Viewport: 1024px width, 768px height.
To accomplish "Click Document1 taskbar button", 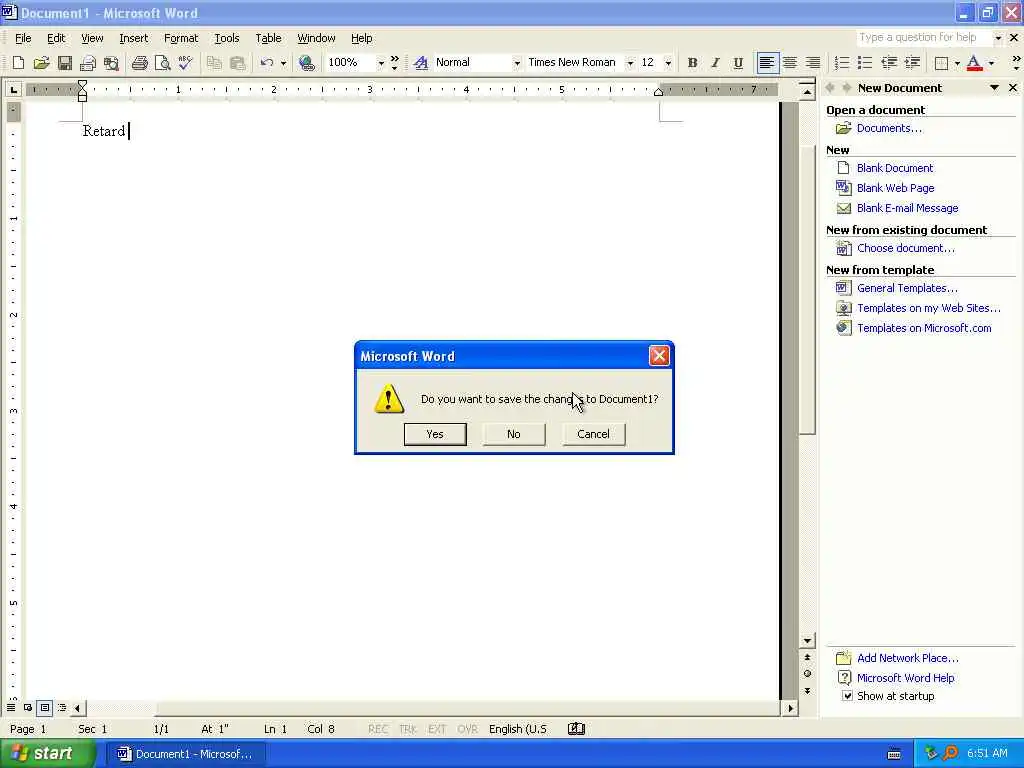I will [x=185, y=754].
